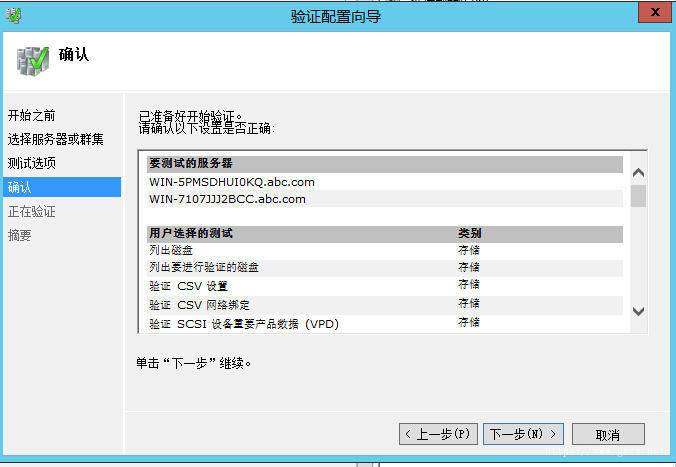Click the scrollbar thumb in the settings list
Screen dimensions: 676x467
click(638, 196)
